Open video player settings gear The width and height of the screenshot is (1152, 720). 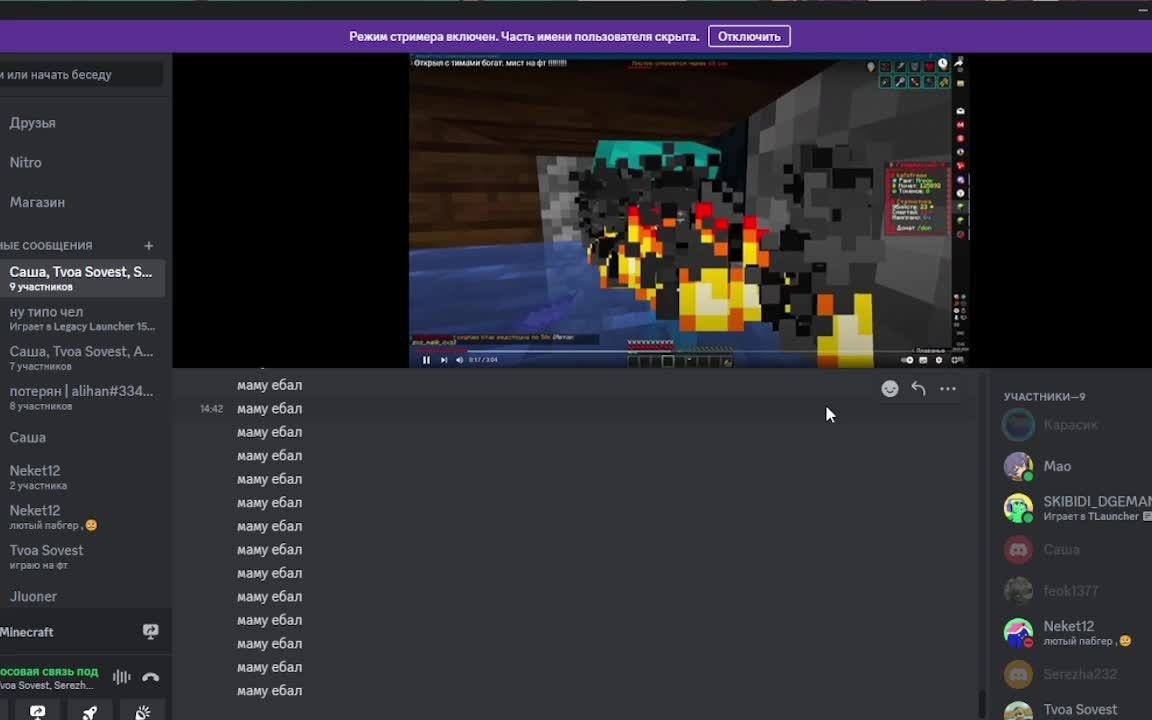(939, 360)
